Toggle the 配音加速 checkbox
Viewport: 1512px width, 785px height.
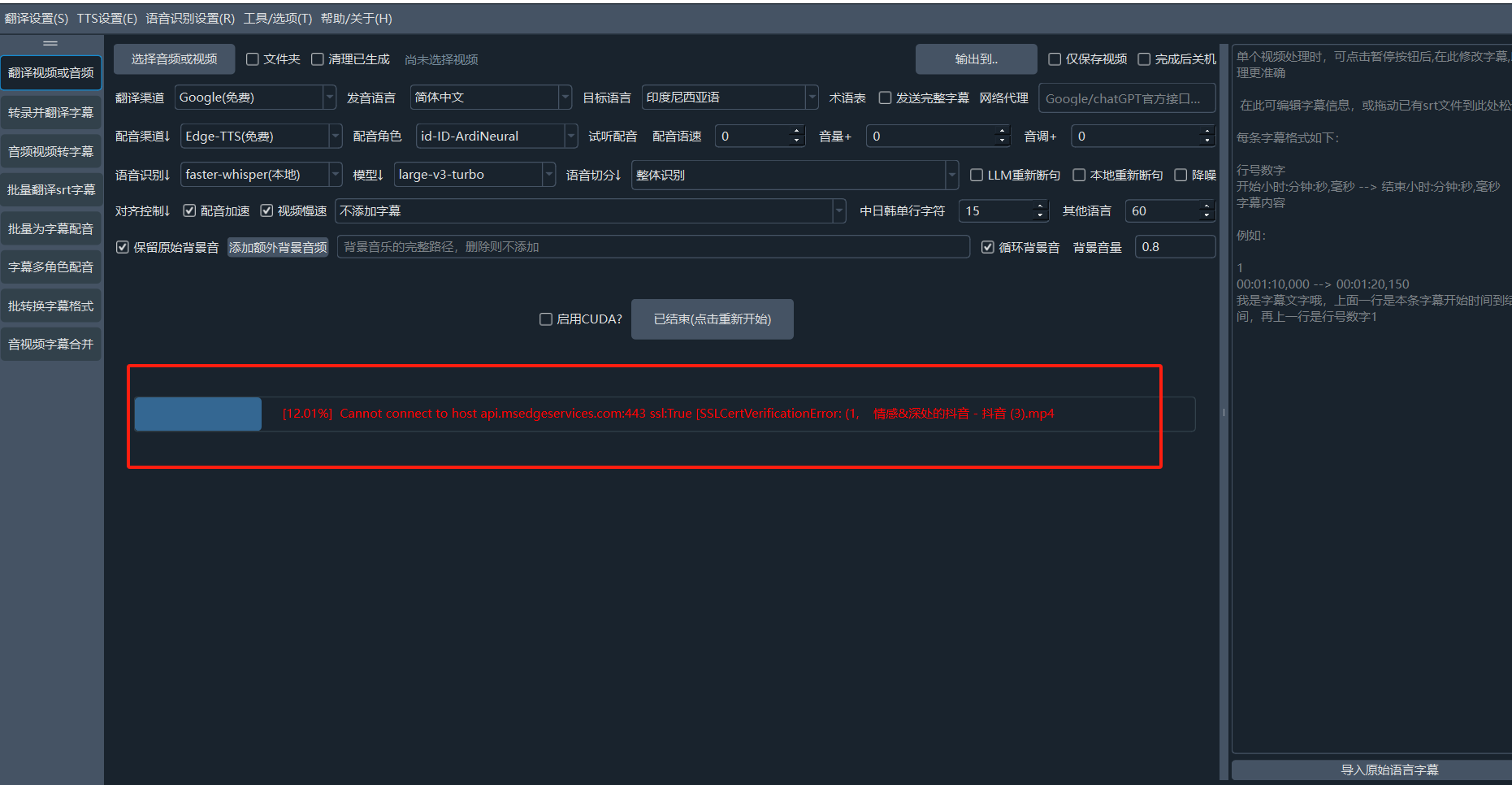point(189,211)
